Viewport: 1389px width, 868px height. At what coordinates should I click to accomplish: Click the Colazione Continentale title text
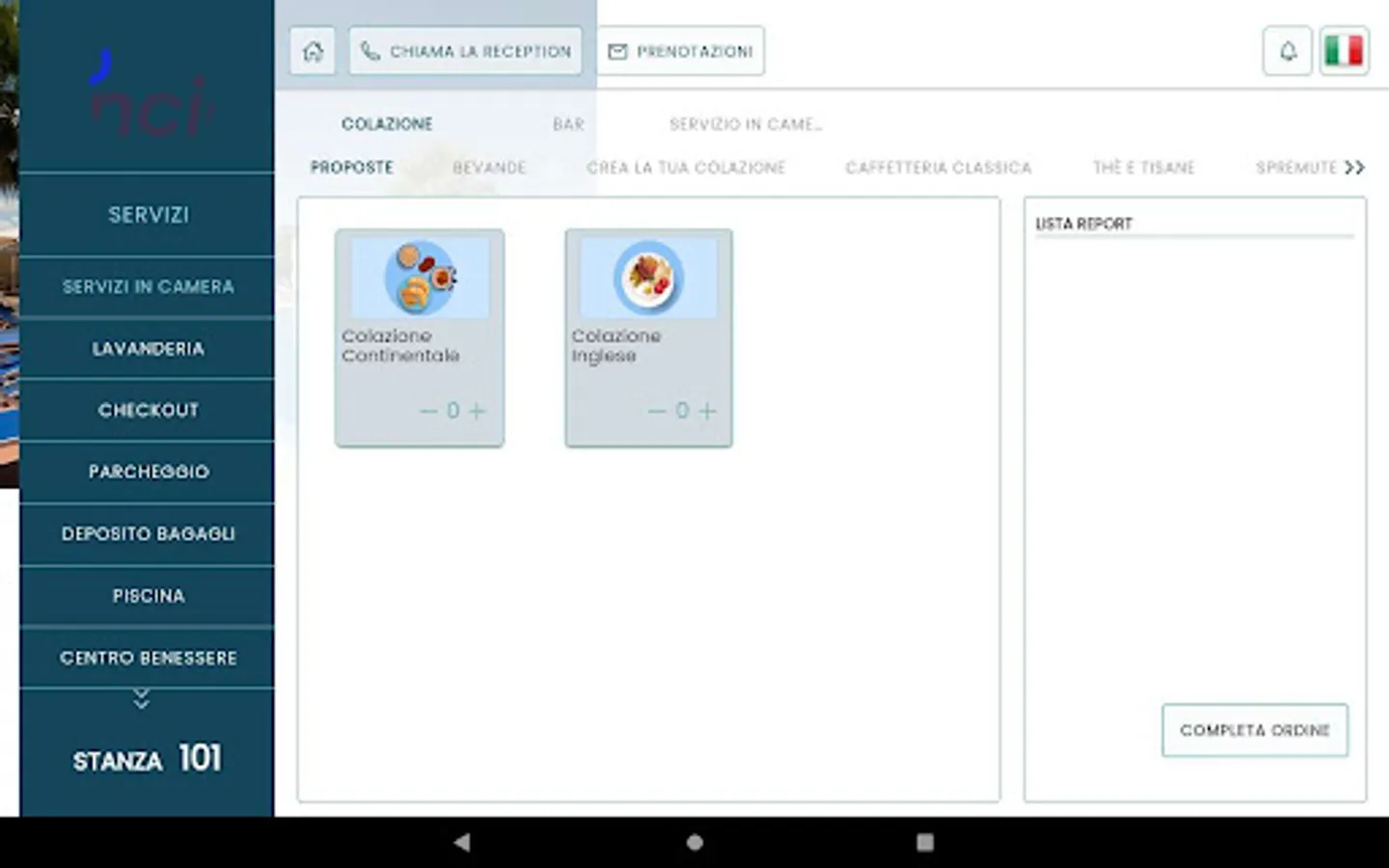[400, 345]
